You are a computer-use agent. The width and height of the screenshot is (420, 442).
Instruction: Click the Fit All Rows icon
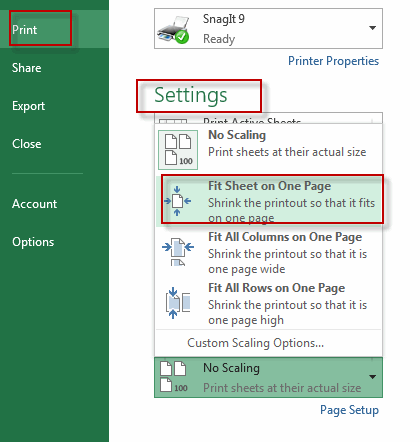click(178, 303)
